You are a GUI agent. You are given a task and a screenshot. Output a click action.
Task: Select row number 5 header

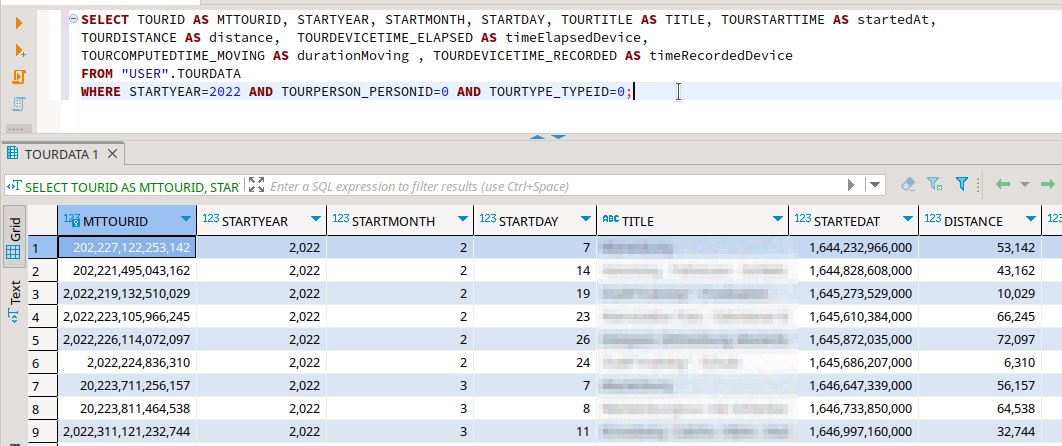tap(43, 340)
